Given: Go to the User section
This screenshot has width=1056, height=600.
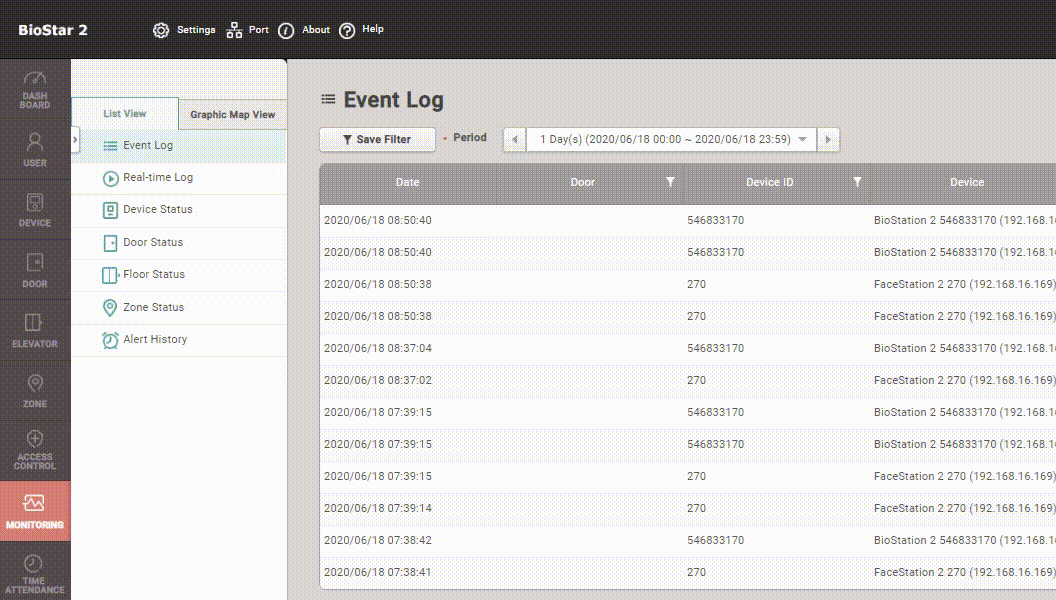Looking at the screenshot, I should (35, 149).
